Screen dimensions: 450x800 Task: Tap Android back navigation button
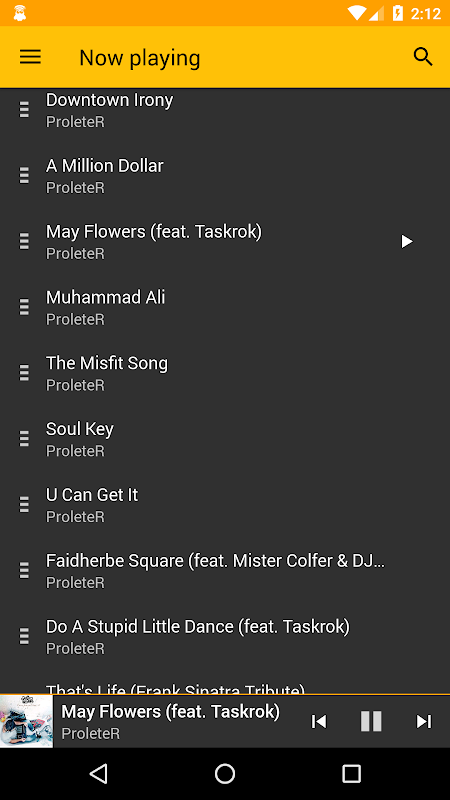click(x=98, y=773)
